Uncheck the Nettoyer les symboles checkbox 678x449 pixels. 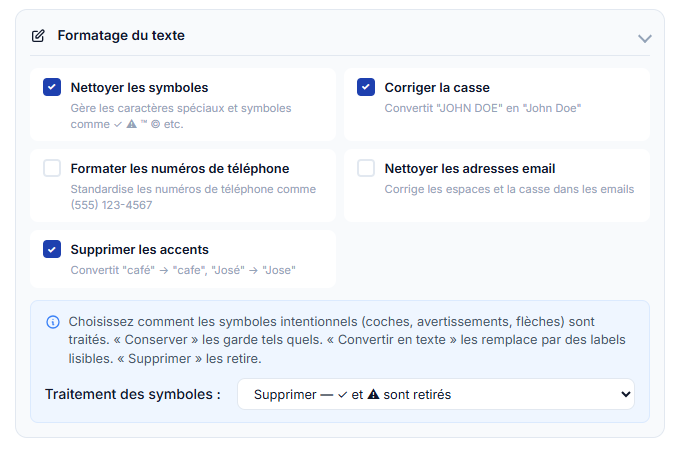52,87
